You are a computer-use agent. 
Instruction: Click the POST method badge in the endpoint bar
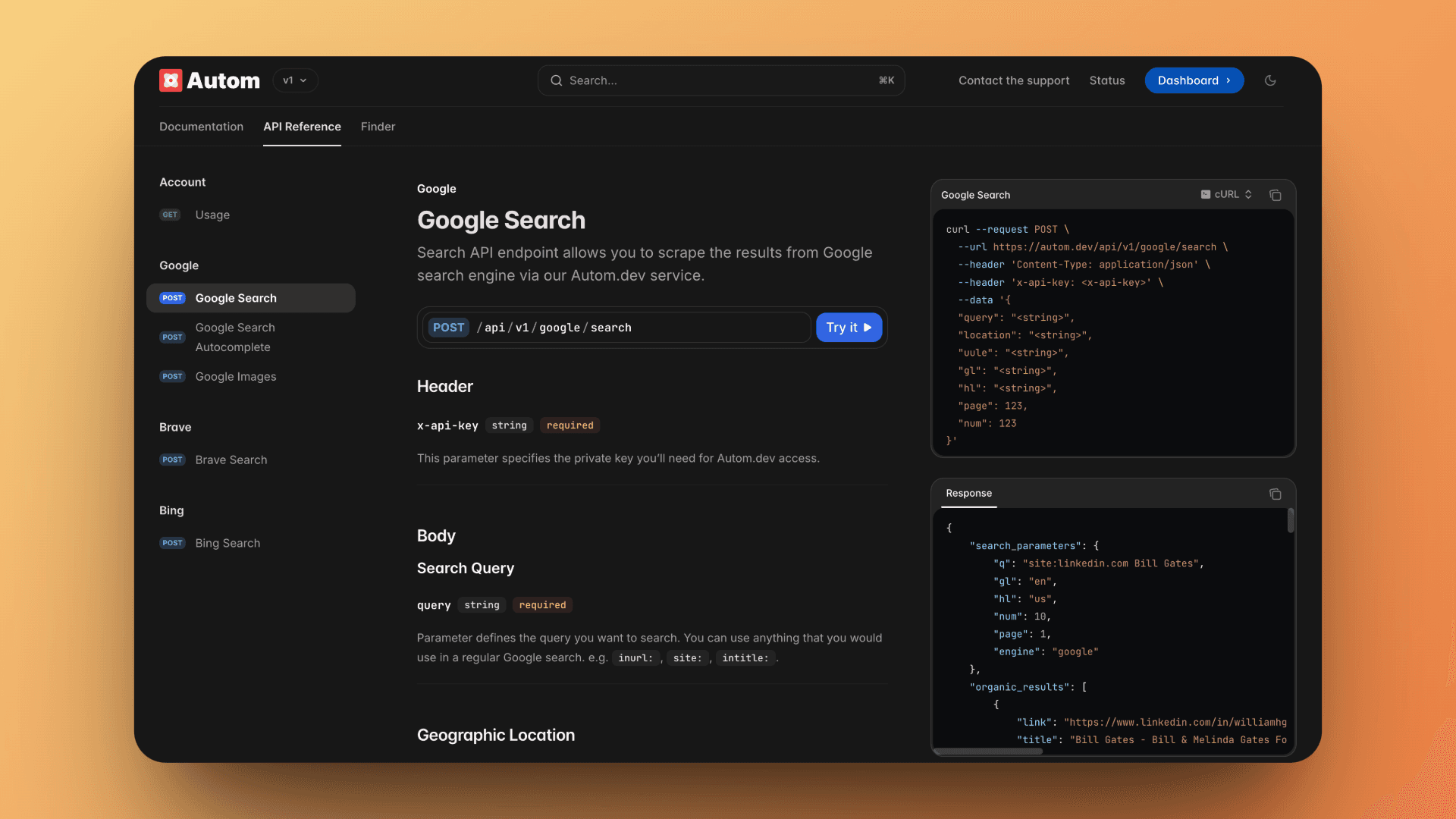[448, 328]
